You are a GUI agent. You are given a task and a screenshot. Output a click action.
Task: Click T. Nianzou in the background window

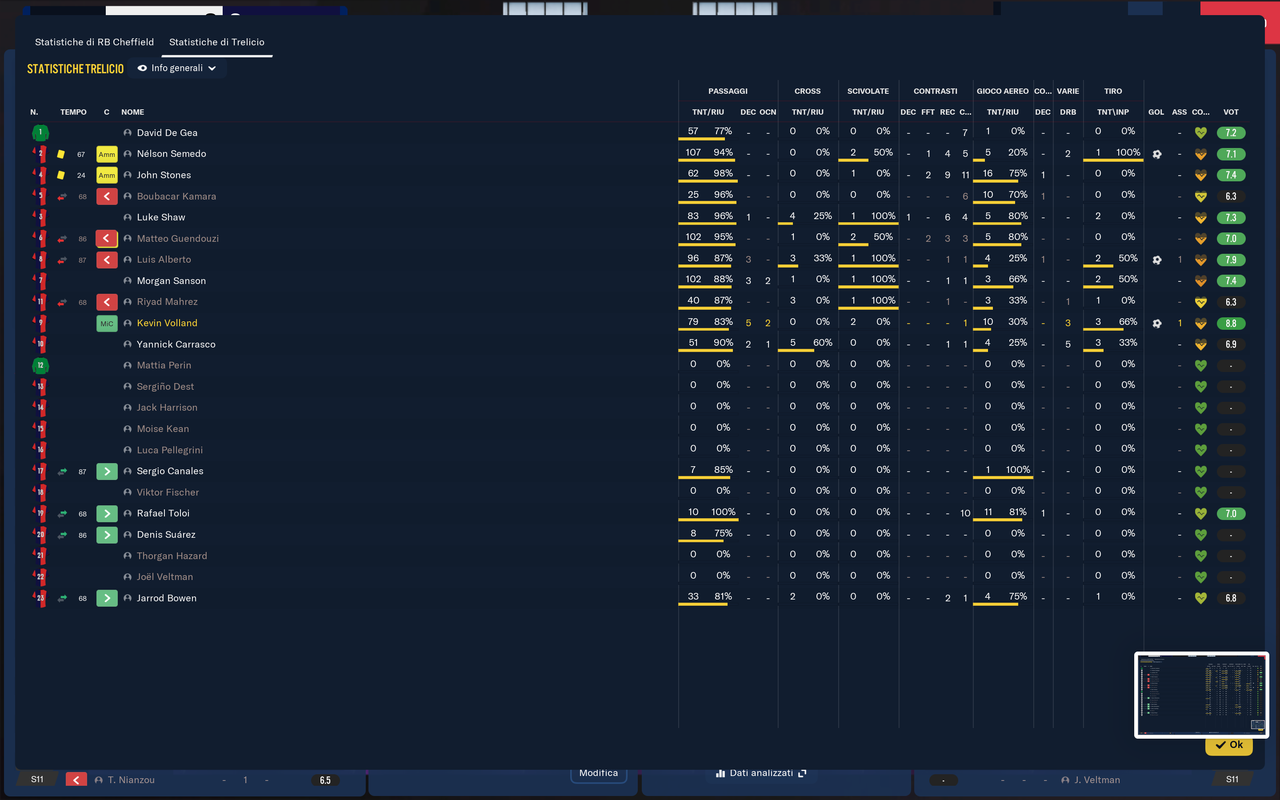pyautogui.click(x=131, y=780)
